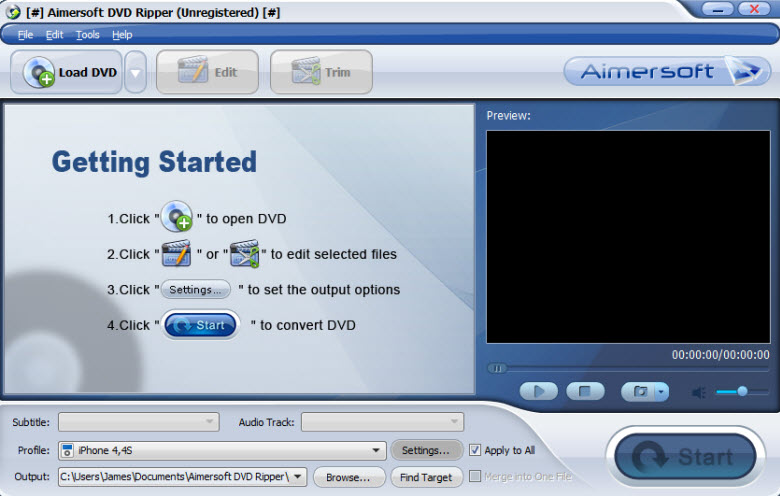Click the 00:00:00/00:00:00 time display

click(720, 355)
